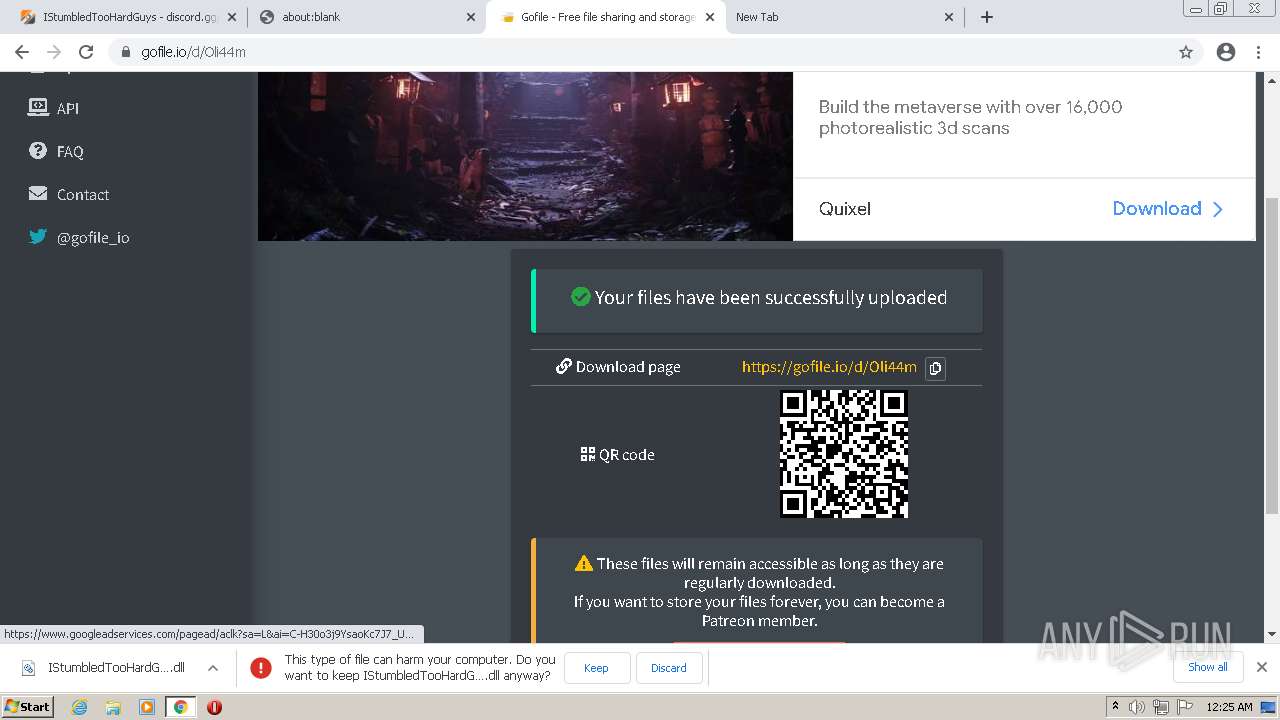Open the https://gofile.io/d/Oli44m download link

point(829,367)
